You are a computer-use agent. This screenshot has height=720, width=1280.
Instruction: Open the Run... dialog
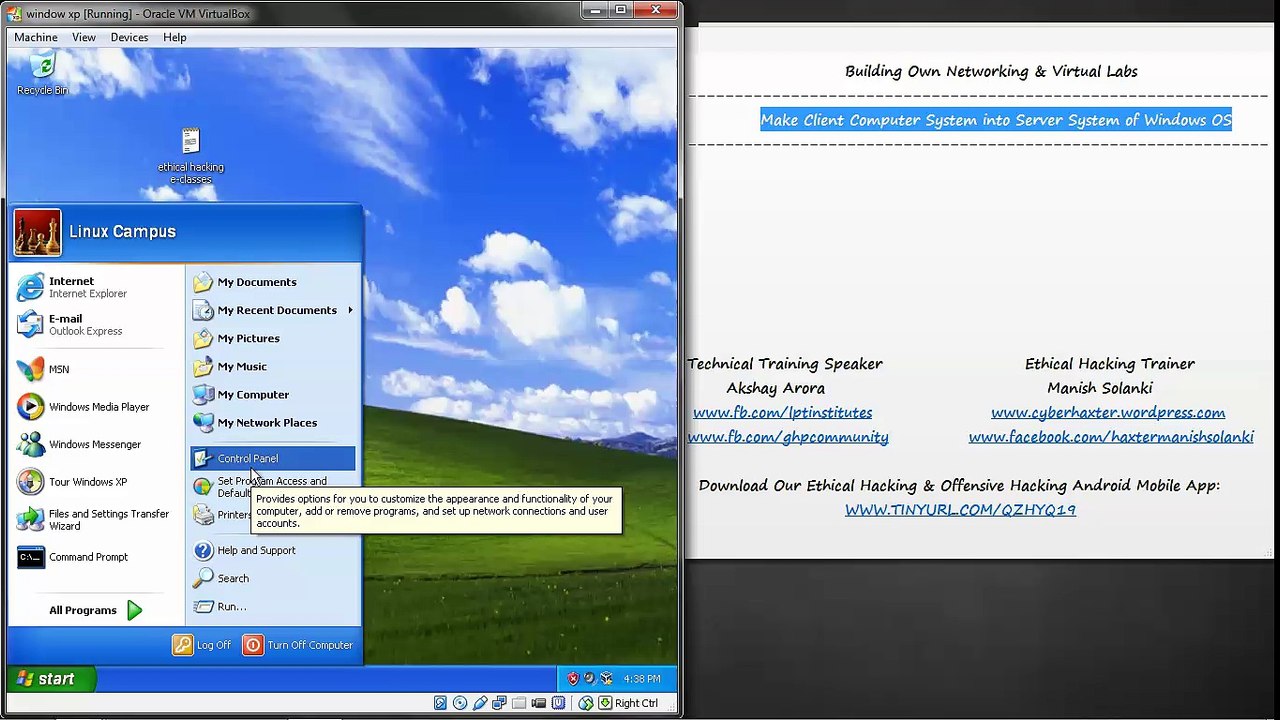[x=272, y=606]
